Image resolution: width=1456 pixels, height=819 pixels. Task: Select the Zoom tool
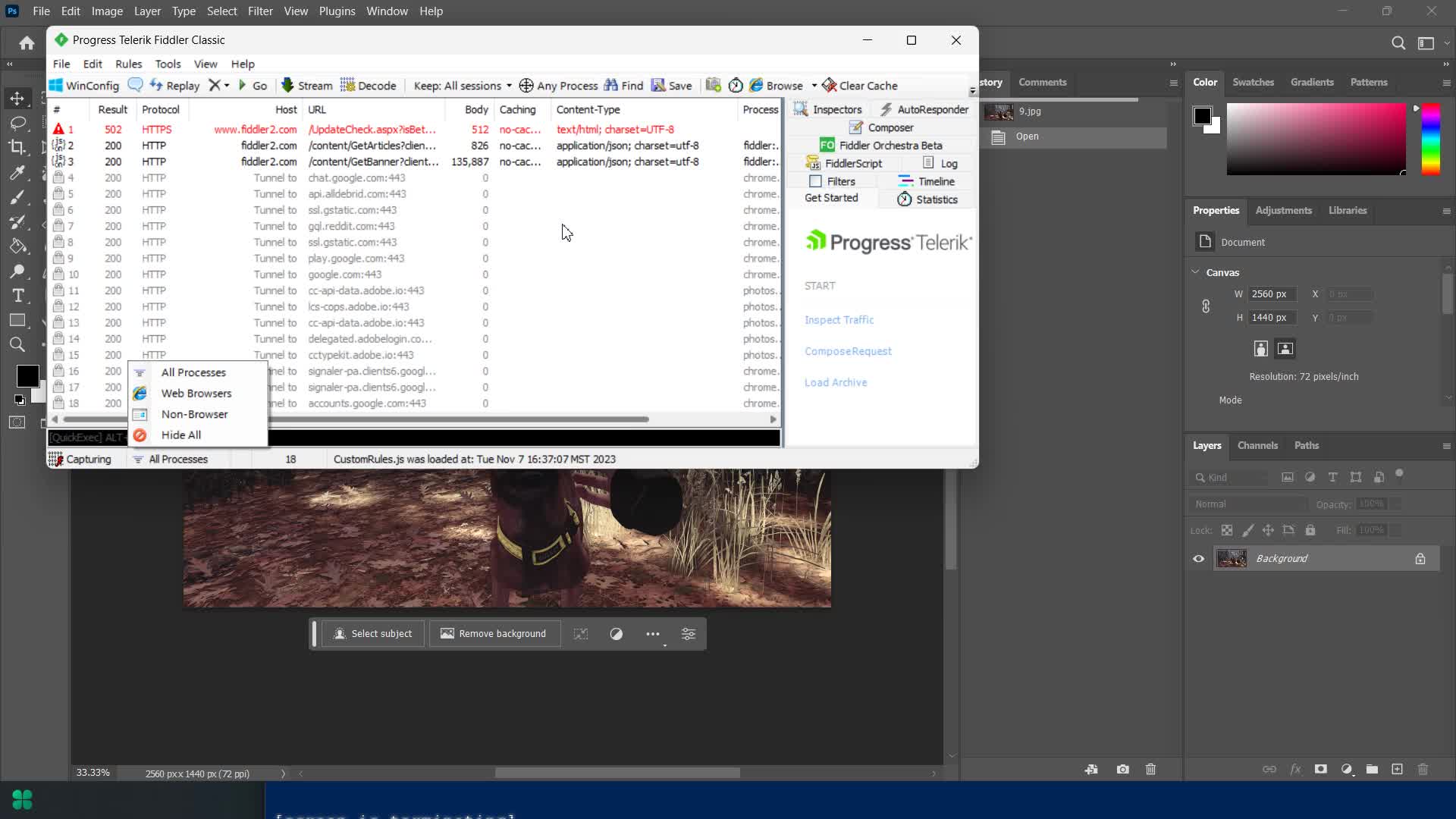(17, 345)
